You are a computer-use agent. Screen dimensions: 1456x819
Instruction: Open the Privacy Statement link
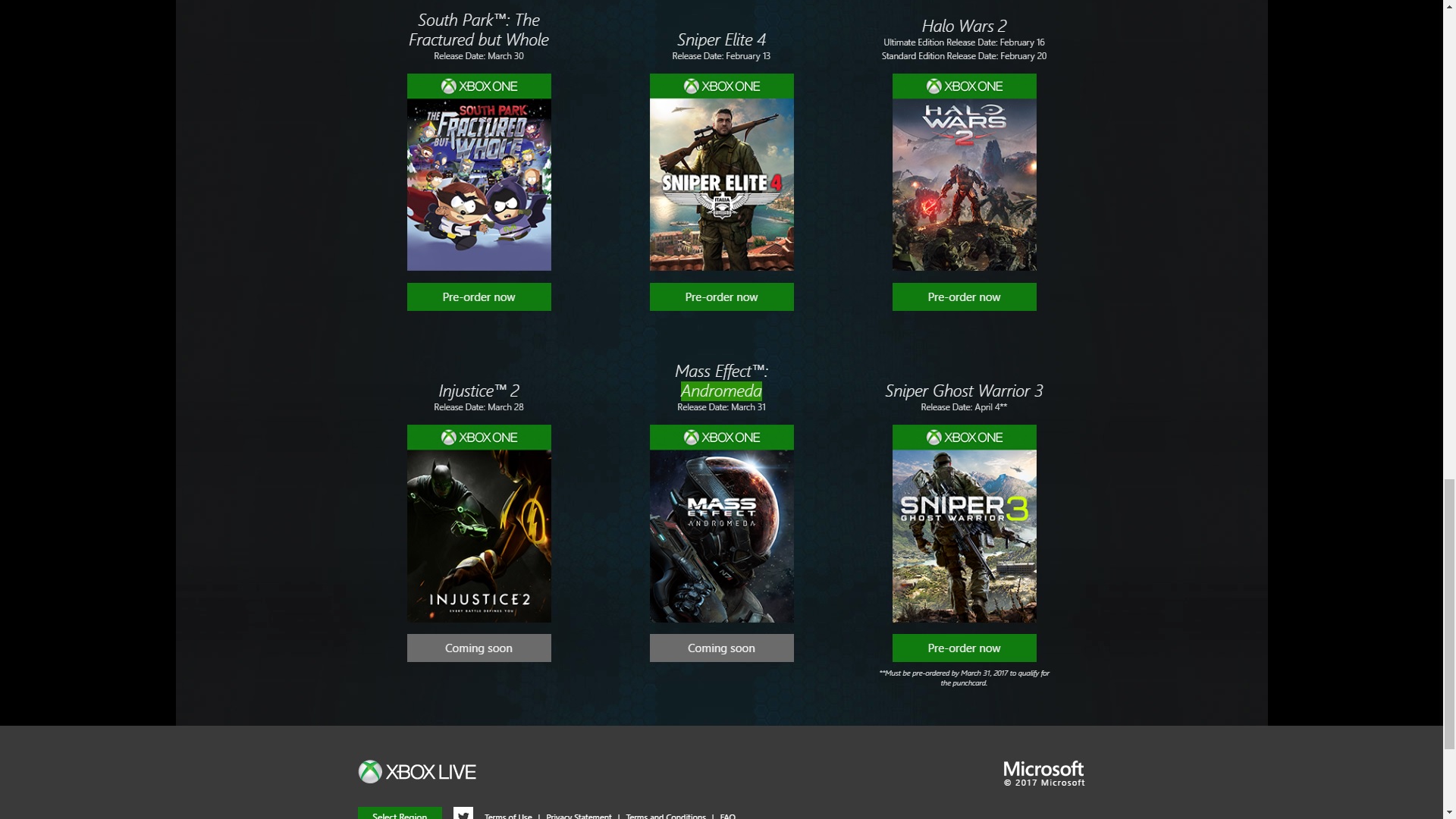[579, 816]
